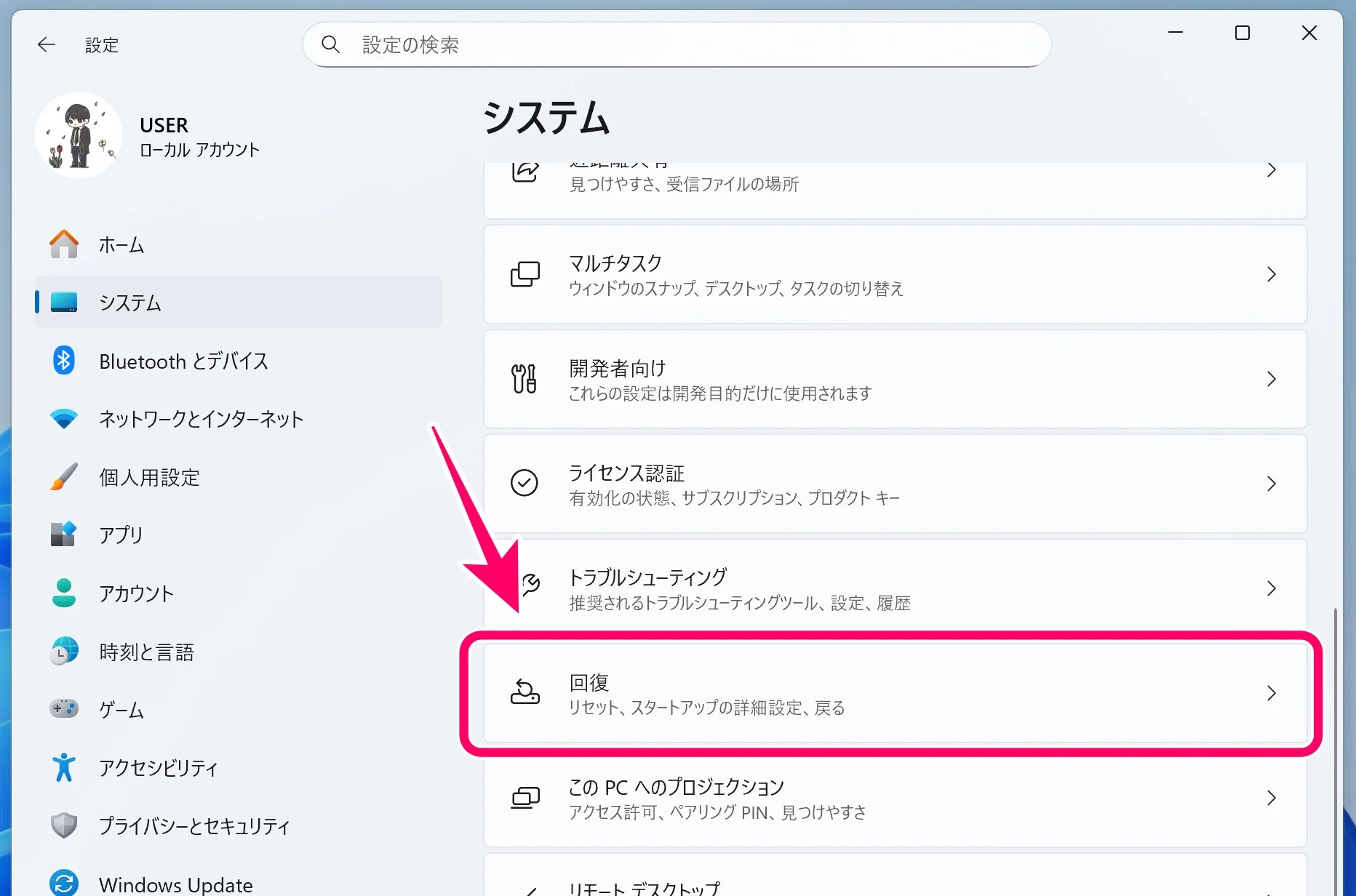
Task: Open the 開発者向け settings title
Action: [x=617, y=368]
